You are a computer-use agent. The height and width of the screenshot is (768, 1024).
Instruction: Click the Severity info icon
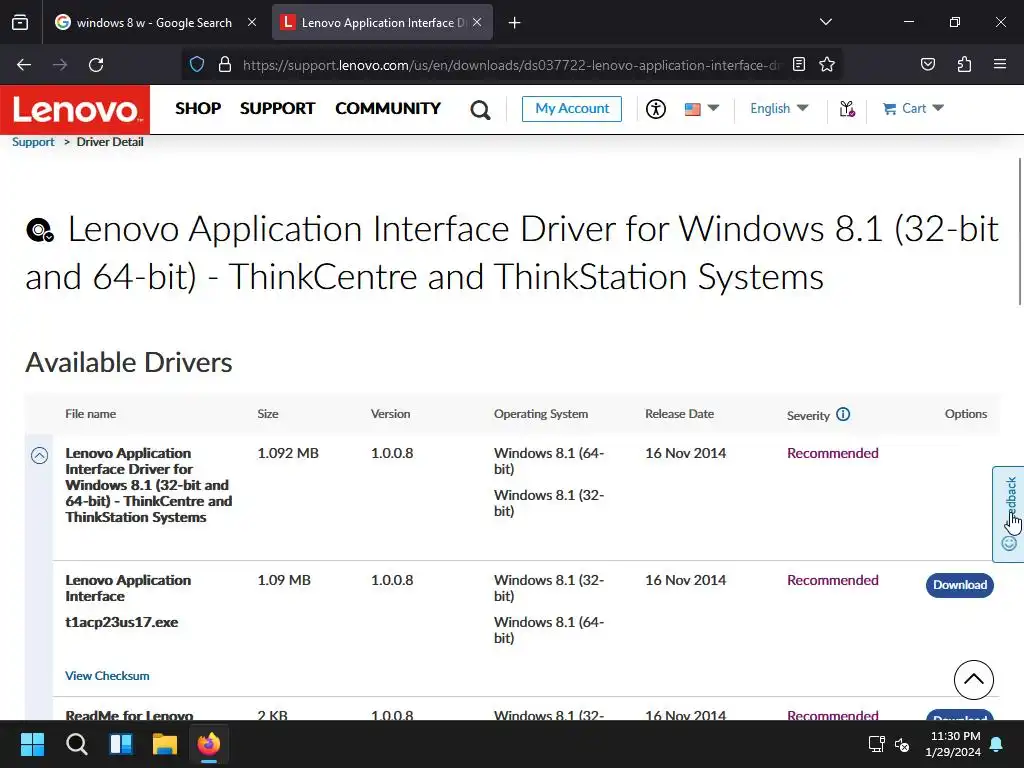point(843,414)
